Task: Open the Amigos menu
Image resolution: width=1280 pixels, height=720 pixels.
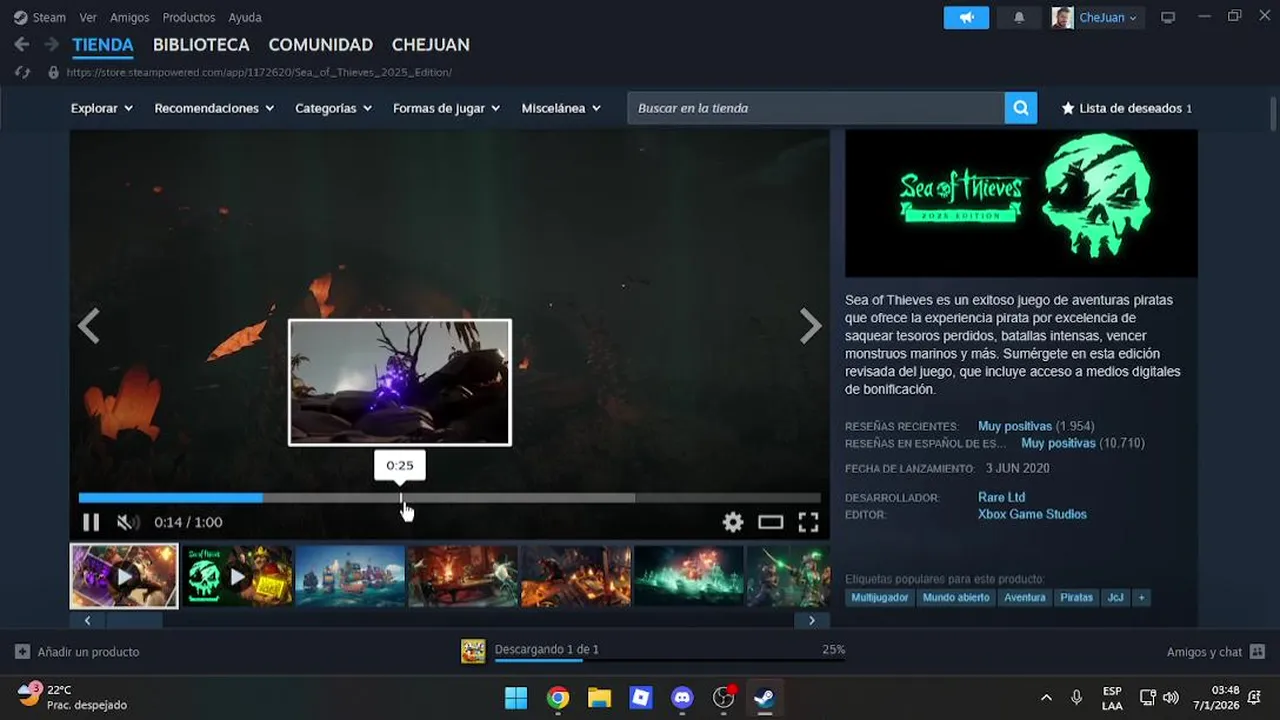Action: pos(130,17)
